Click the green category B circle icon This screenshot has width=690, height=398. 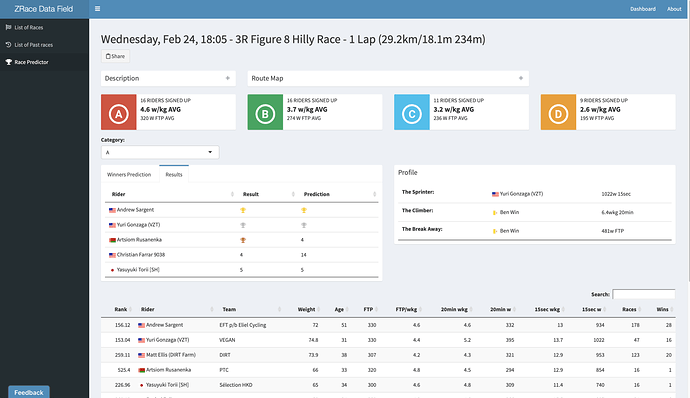(265, 114)
